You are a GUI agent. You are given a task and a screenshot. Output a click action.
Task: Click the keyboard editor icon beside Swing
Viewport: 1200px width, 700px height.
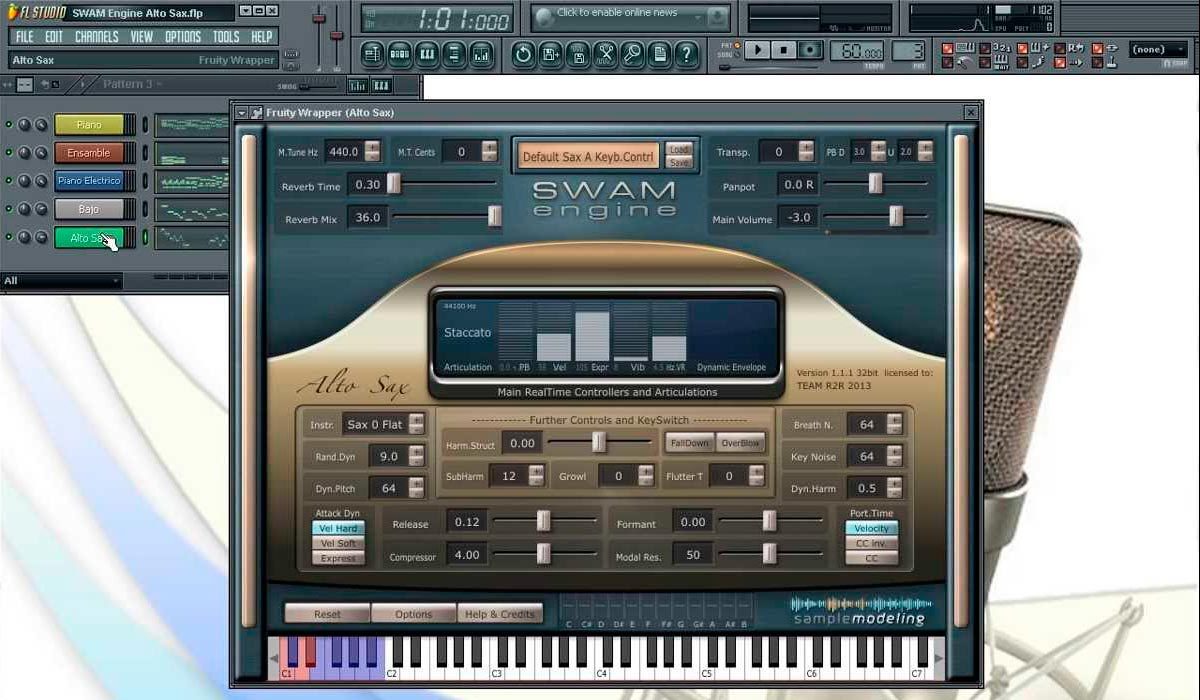point(380,85)
